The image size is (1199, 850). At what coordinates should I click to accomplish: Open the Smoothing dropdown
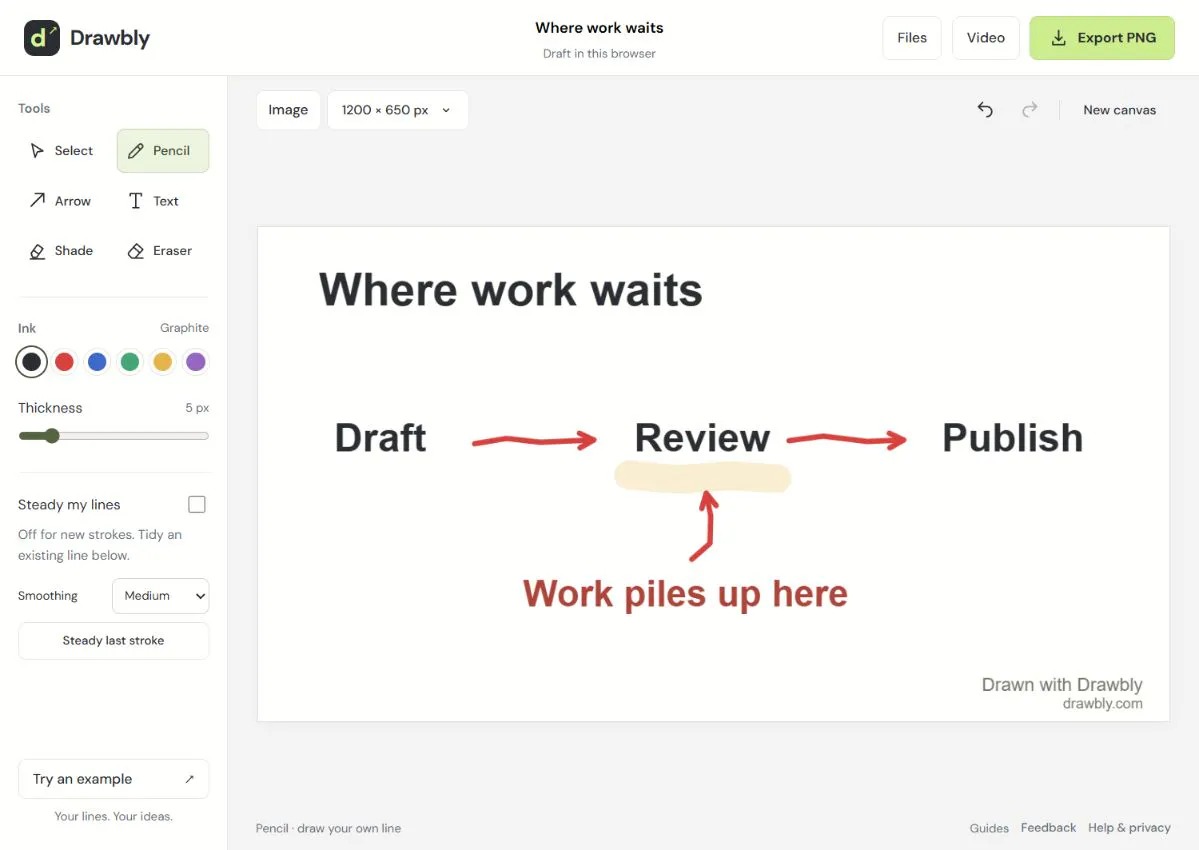161,595
